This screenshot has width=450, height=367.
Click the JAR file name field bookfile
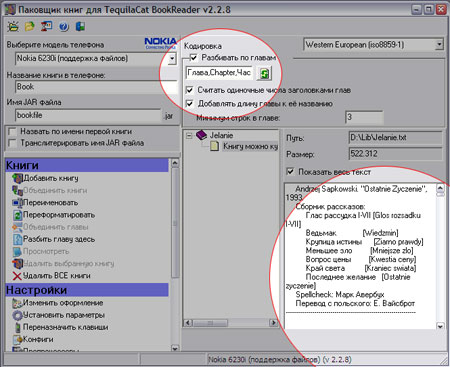[88, 115]
